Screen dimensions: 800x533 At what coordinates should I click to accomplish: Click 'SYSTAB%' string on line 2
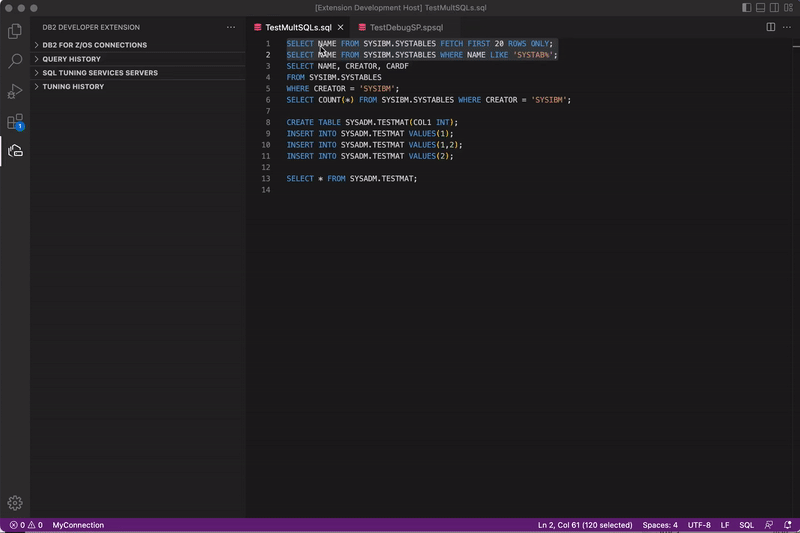533,55
